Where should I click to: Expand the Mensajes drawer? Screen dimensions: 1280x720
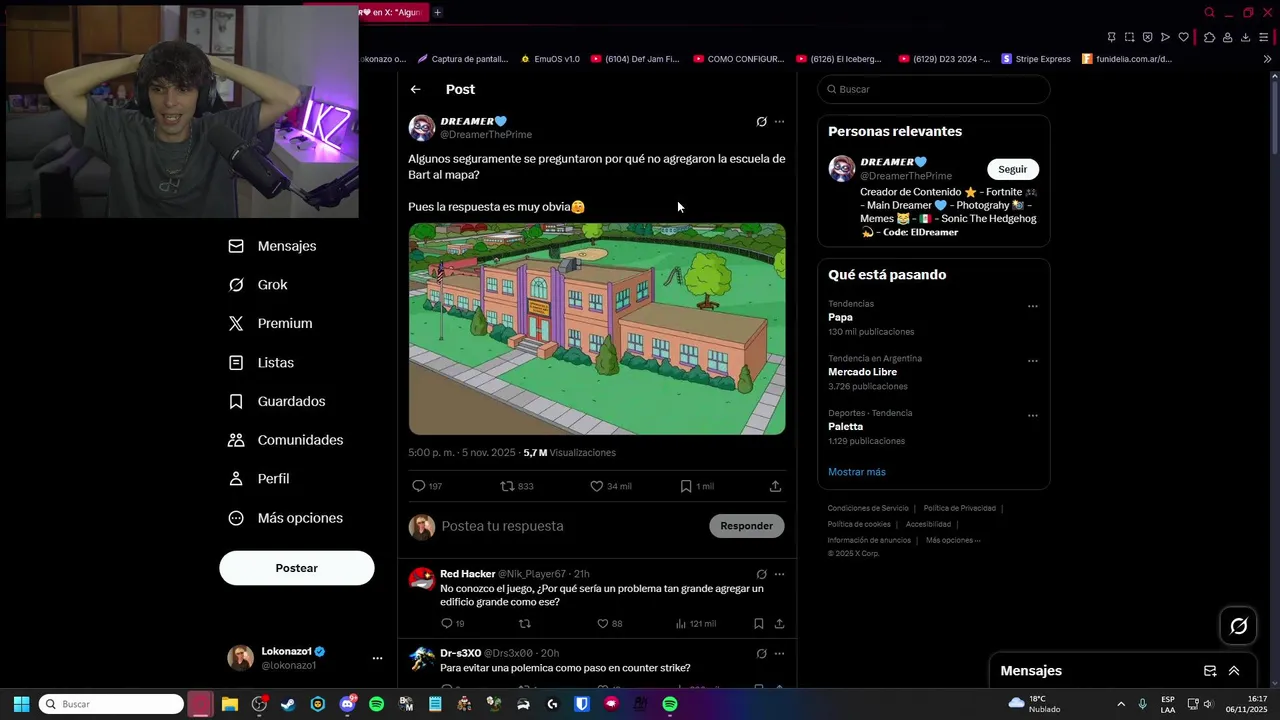(1234, 671)
